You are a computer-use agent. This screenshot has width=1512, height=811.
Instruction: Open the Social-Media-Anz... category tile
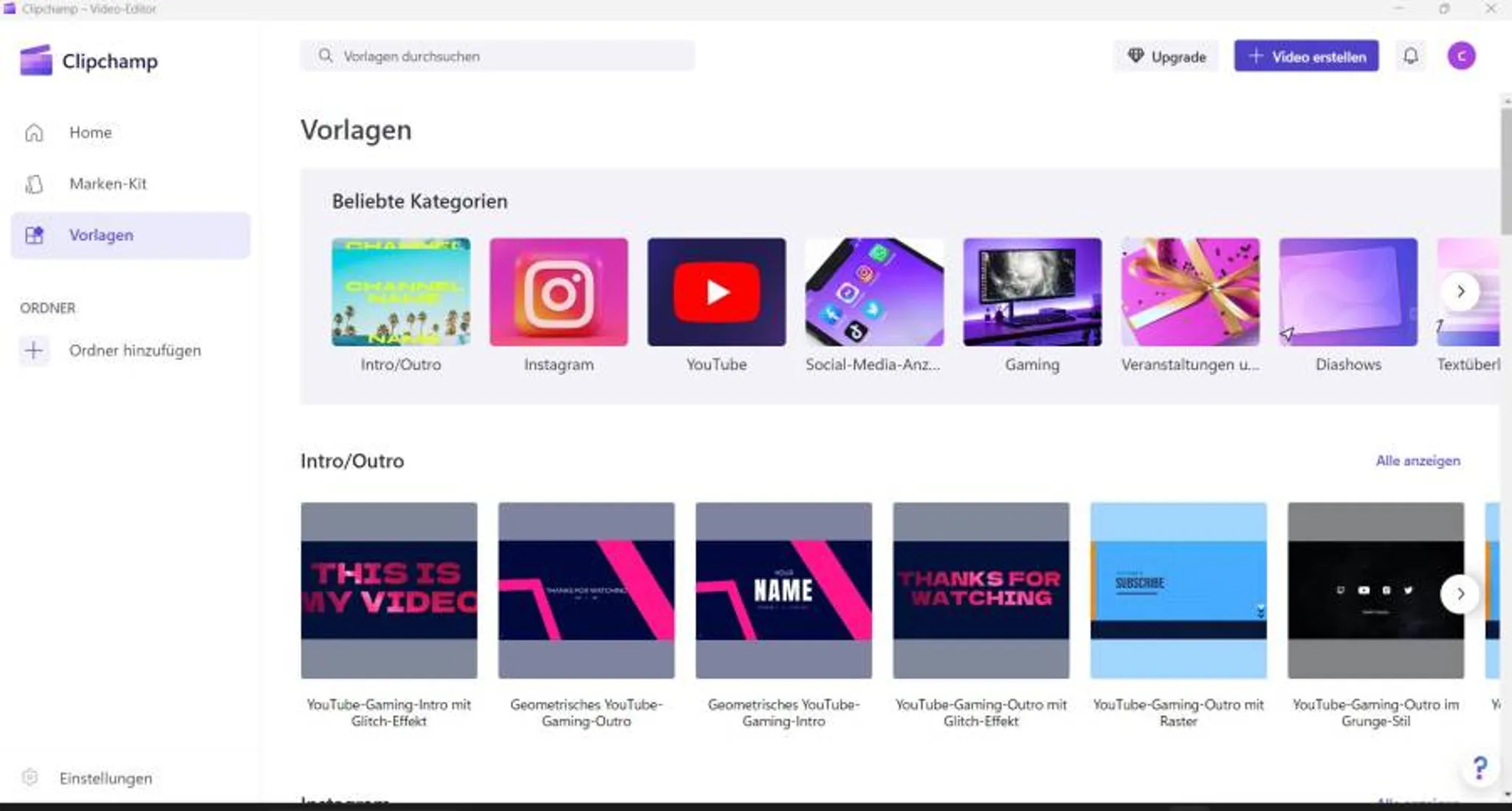coord(875,292)
